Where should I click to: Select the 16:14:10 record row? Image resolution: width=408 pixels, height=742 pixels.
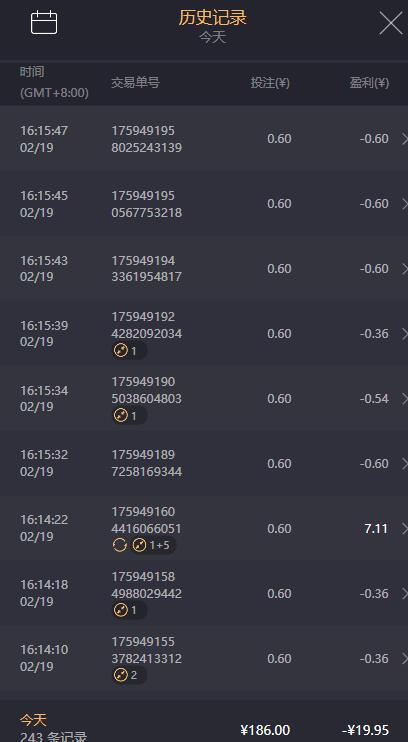(x=204, y=659)
